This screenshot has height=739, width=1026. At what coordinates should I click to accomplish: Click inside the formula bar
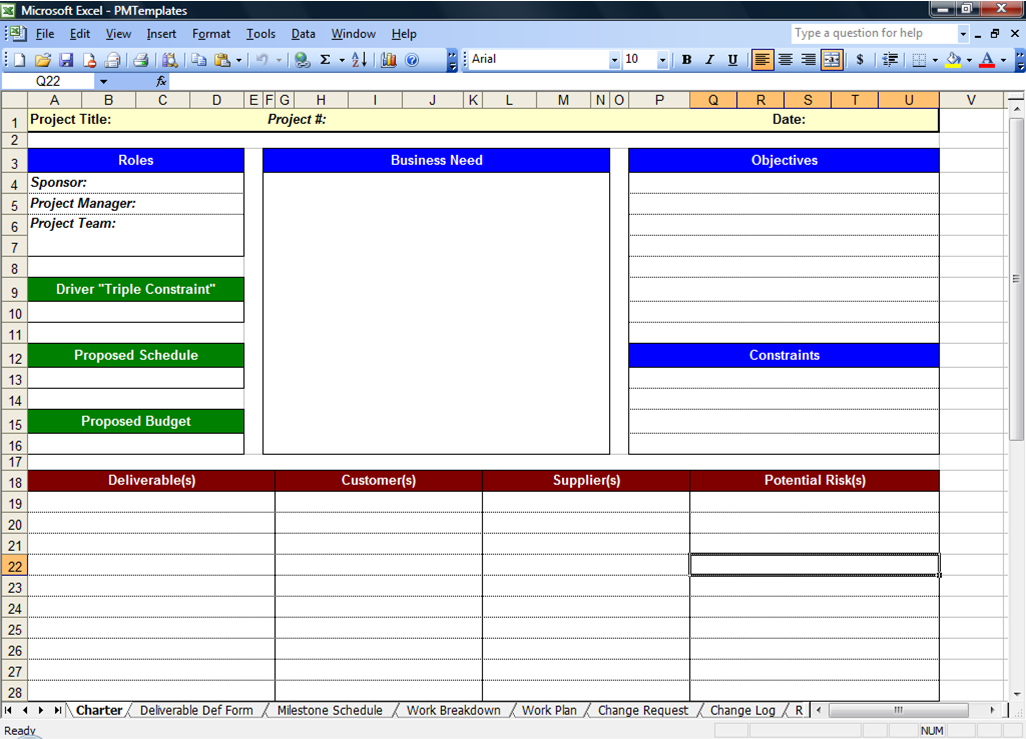pos(400,80)
